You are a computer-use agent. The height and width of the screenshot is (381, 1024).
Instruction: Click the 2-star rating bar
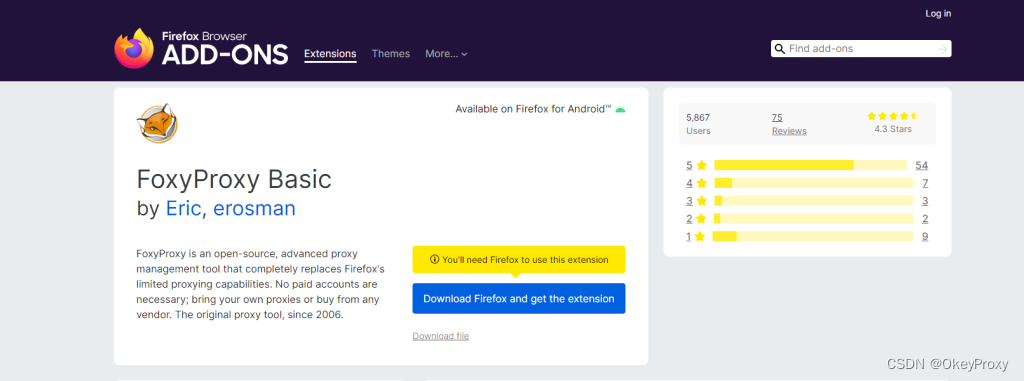click(814, 218)
